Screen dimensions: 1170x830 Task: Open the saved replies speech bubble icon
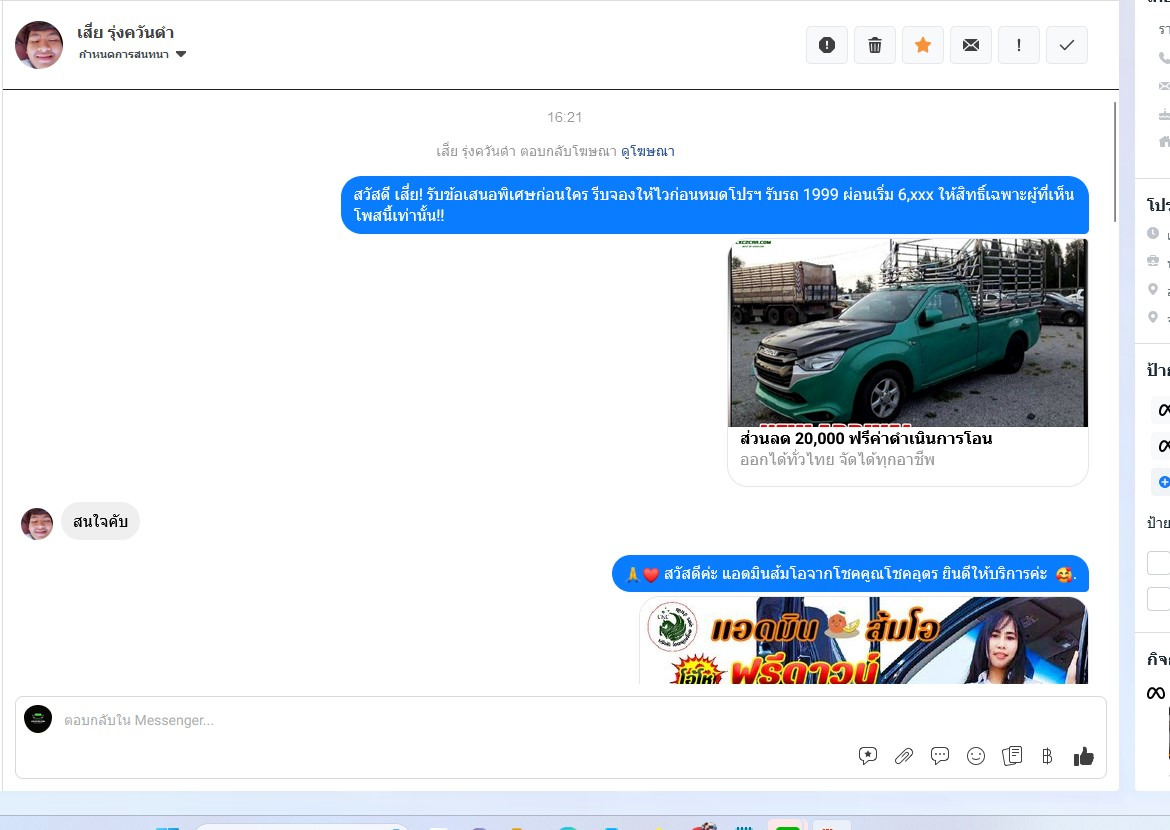940,756
